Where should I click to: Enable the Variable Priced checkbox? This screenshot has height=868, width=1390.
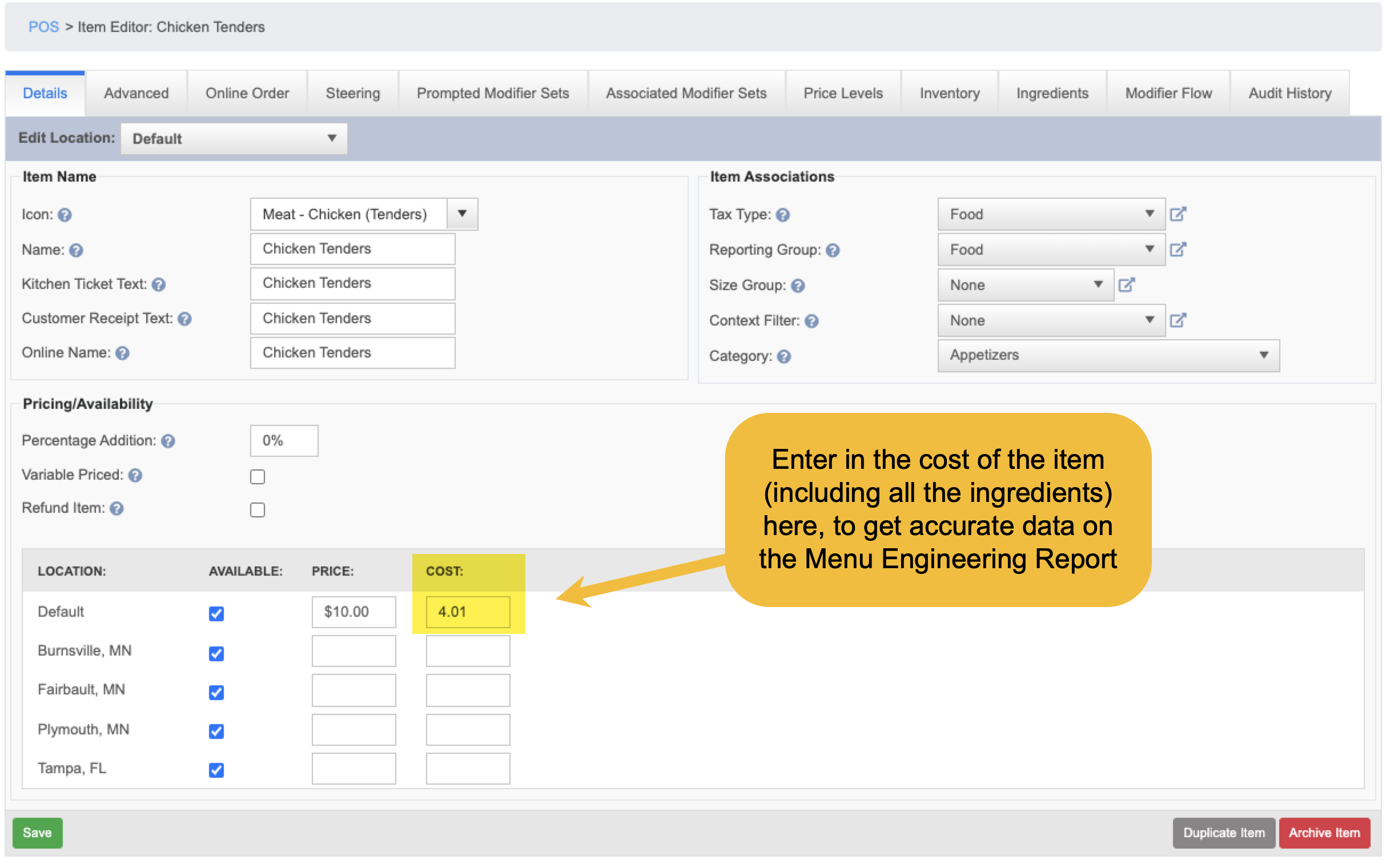pos(258,477)
